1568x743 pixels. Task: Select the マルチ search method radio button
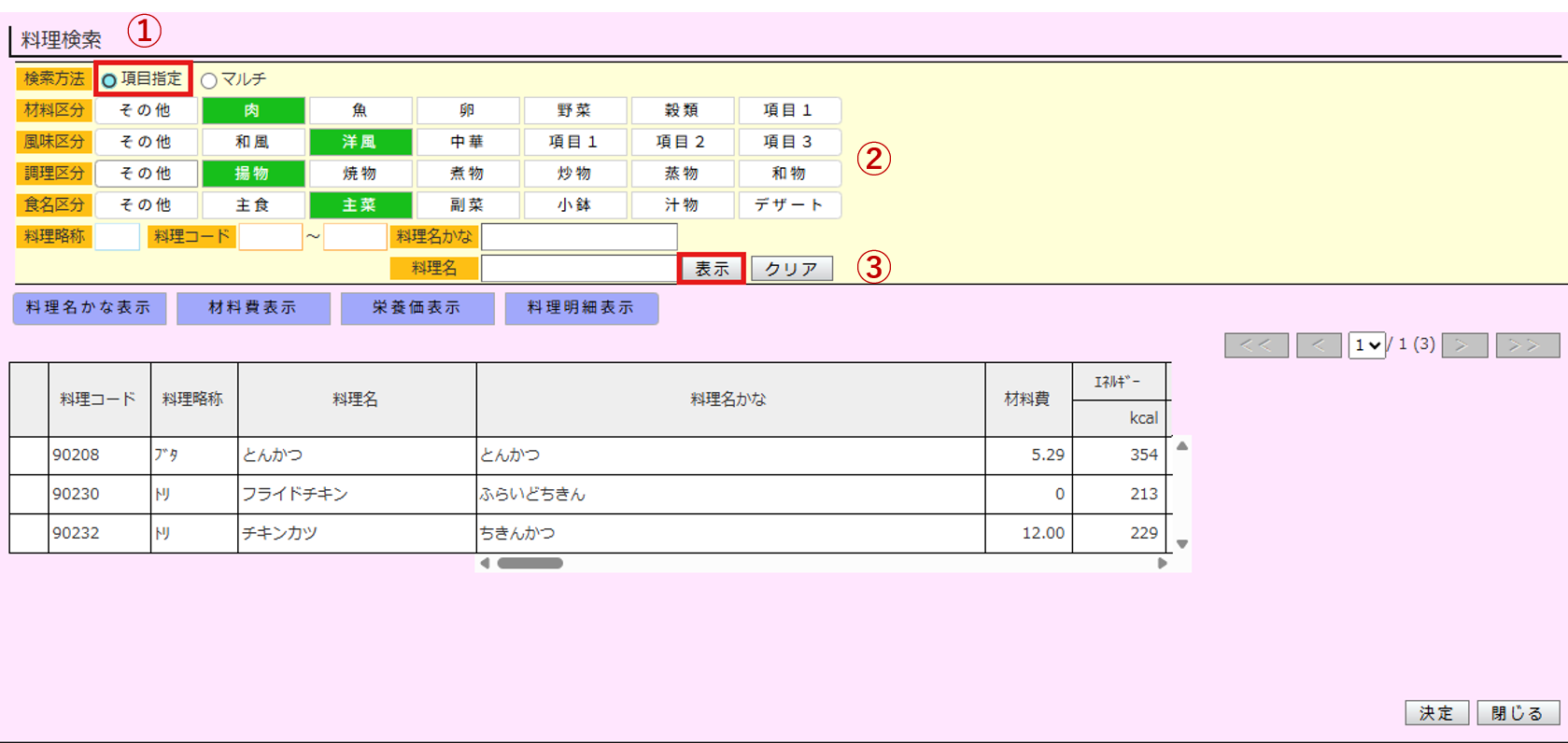tap(209, 80)
